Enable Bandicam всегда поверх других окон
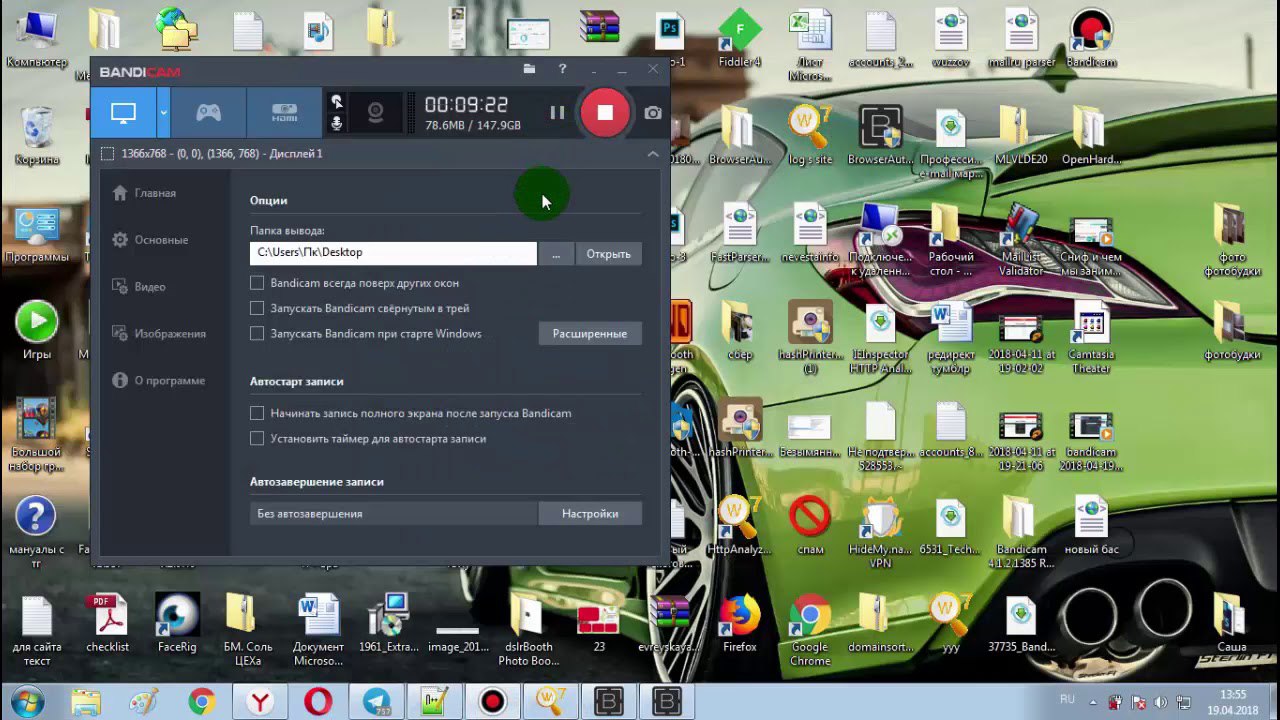Viewport: 1280px width, 720px height. (257, 283)
